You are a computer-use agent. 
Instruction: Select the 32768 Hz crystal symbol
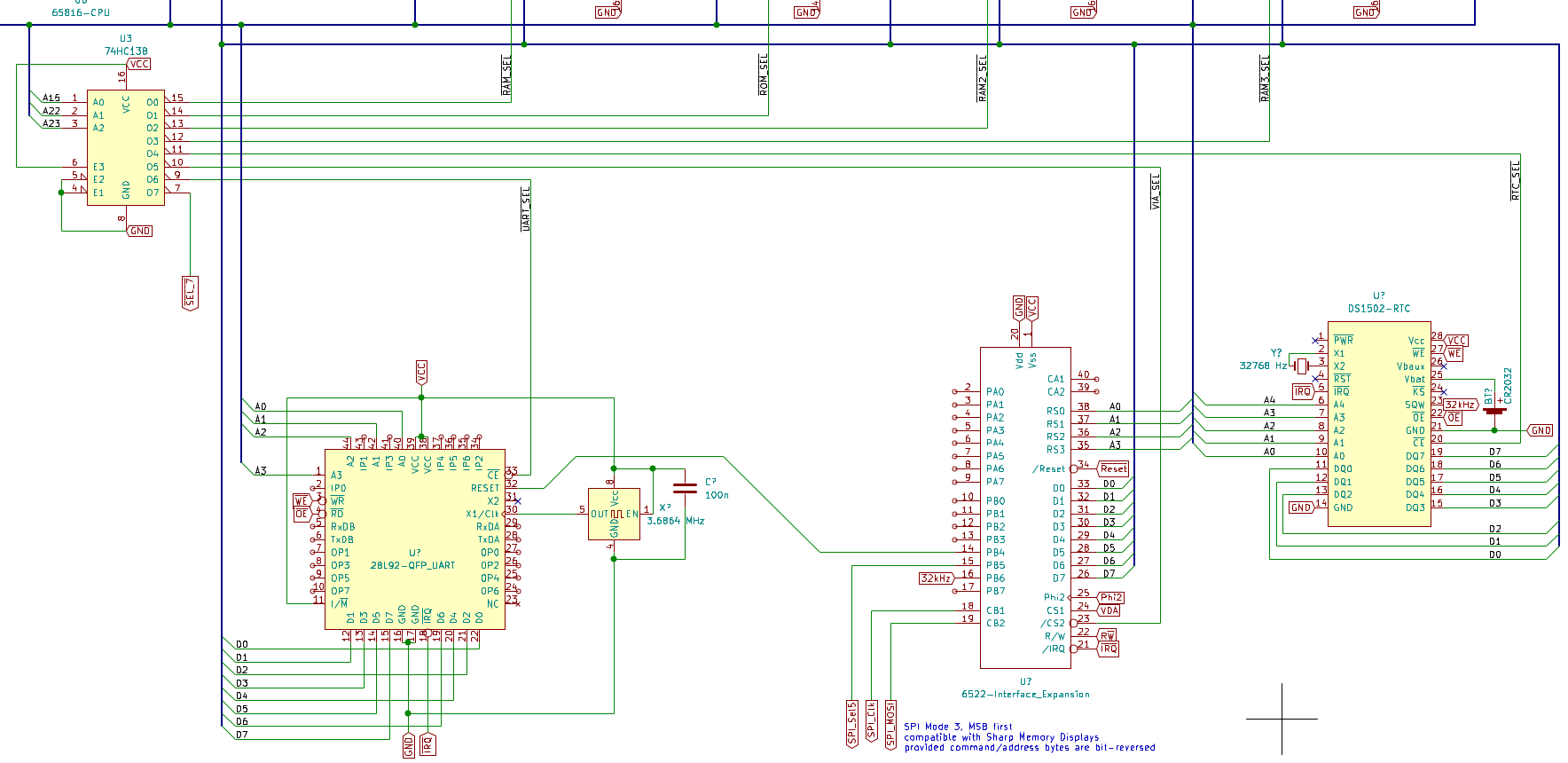coord(1301,366)
